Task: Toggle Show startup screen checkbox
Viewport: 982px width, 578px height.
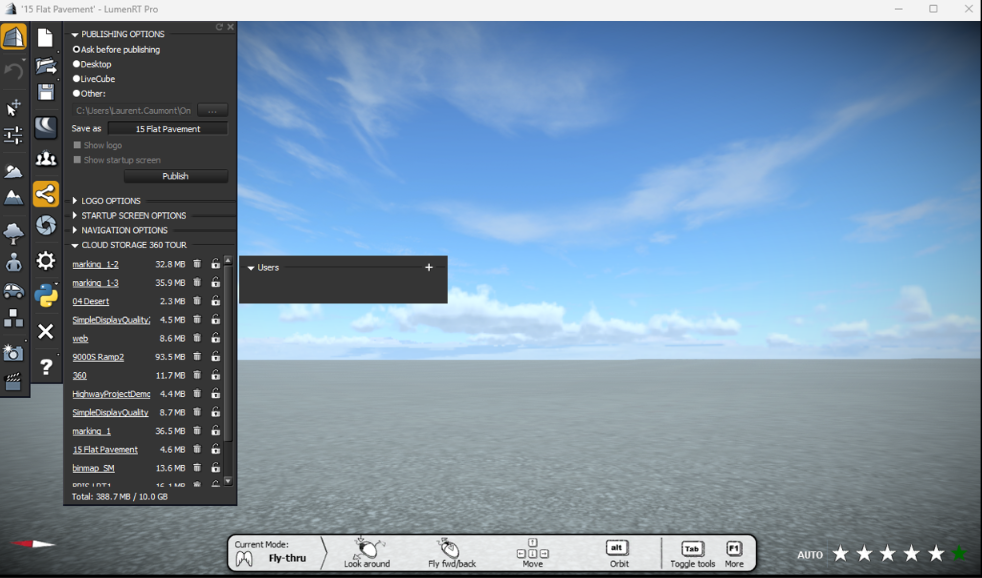Action: pyautogui.click(x=77, y=160)
